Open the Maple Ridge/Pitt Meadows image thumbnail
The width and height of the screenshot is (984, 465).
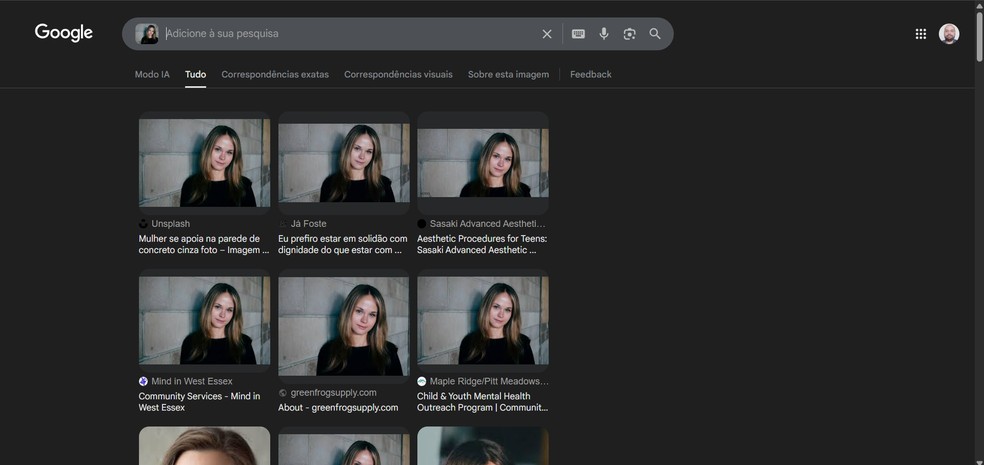[x=483, y=321]
